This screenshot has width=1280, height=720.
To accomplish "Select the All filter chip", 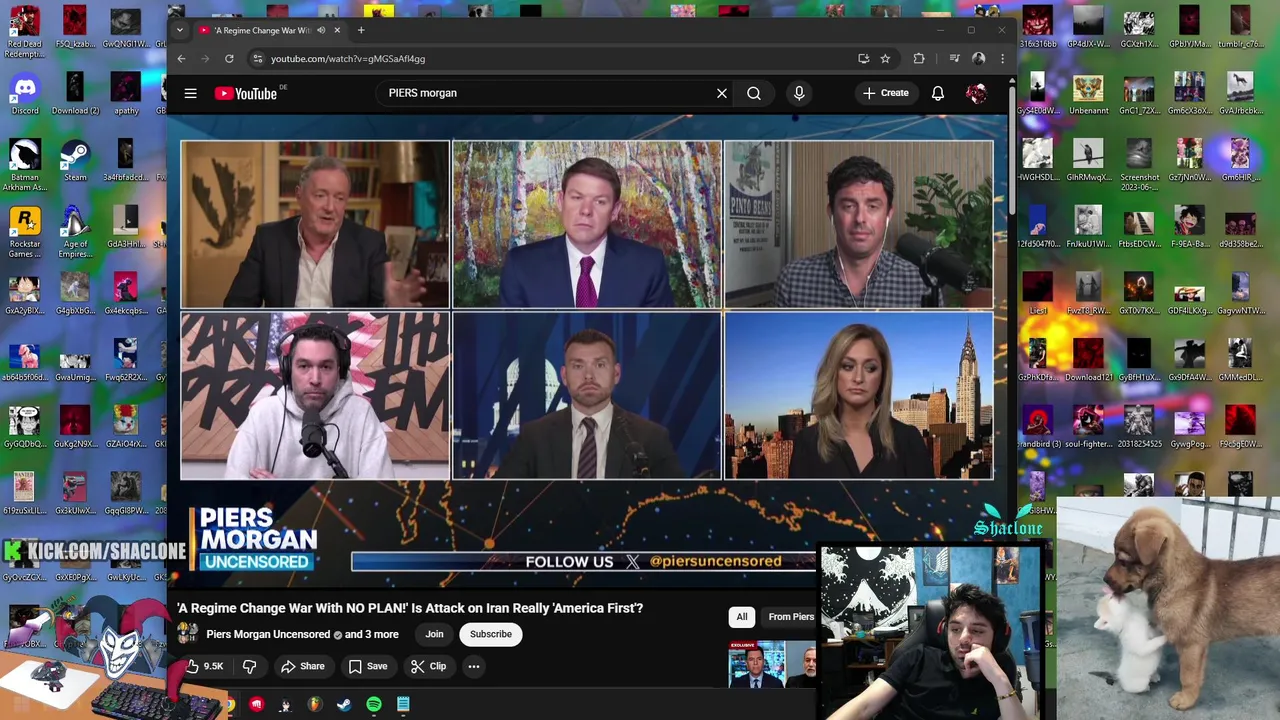I will pos(742,617).
